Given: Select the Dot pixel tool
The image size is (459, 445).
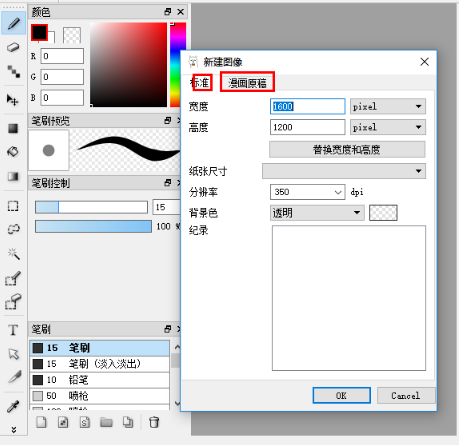Looking at the screenshot, I should 13,71.
